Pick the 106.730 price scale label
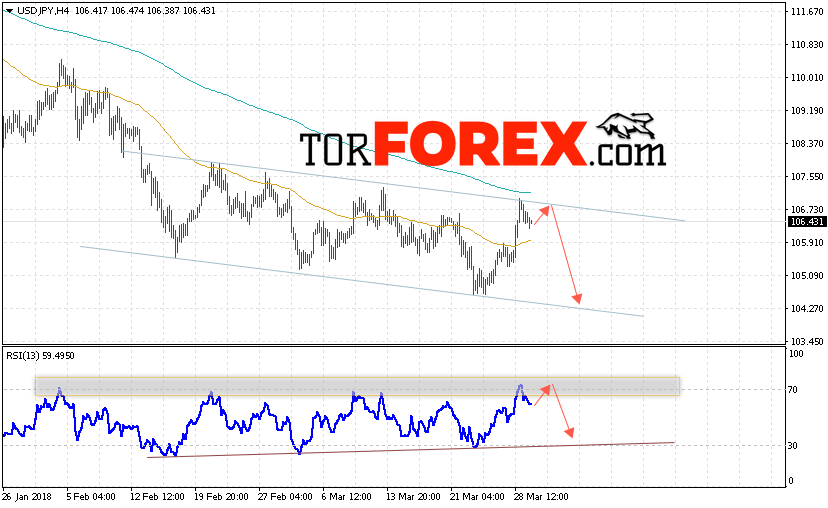The image size is (828, 508). tap(807, 210)
